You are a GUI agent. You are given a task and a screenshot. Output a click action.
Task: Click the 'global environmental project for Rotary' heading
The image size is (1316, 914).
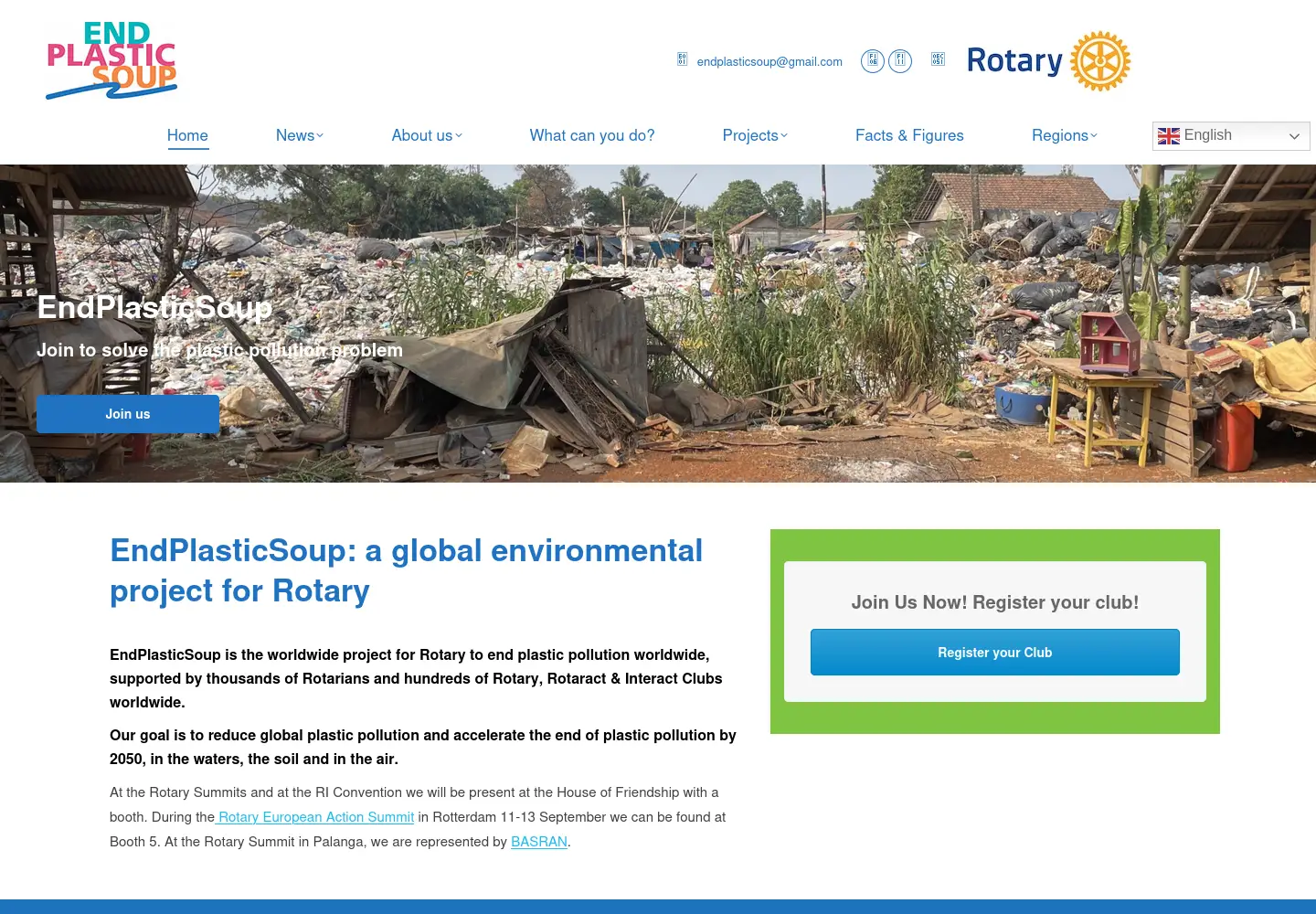click(407, 570)
